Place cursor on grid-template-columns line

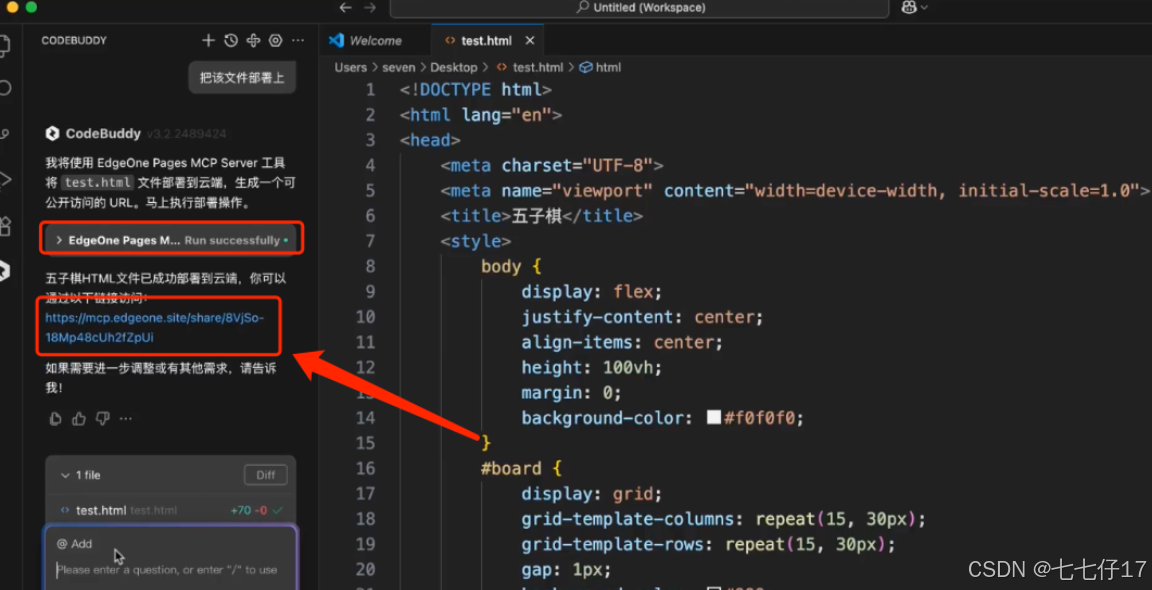coord(724,519)
